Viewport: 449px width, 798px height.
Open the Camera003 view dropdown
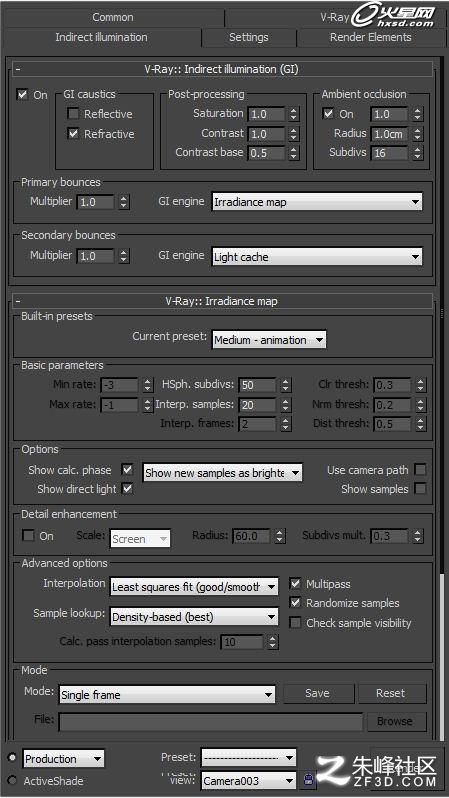248,780
